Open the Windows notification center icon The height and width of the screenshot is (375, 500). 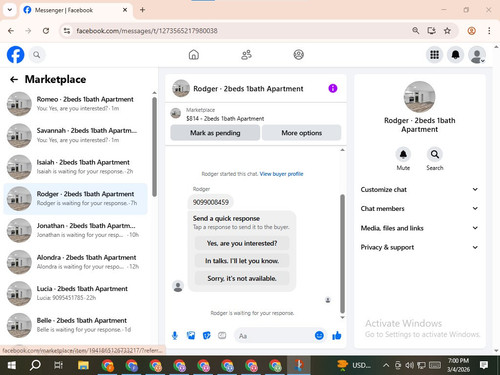(x=484, y=365)
